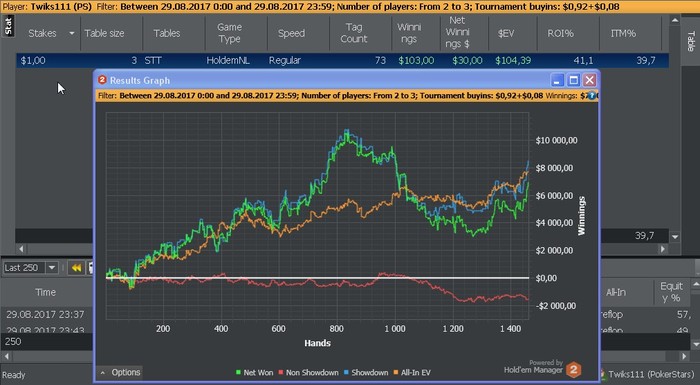Image resolution: width=700 pixels, height=385 pixels.
Task: Click down arrow of hands list vertical scrollbar
Action: point(695,344)
